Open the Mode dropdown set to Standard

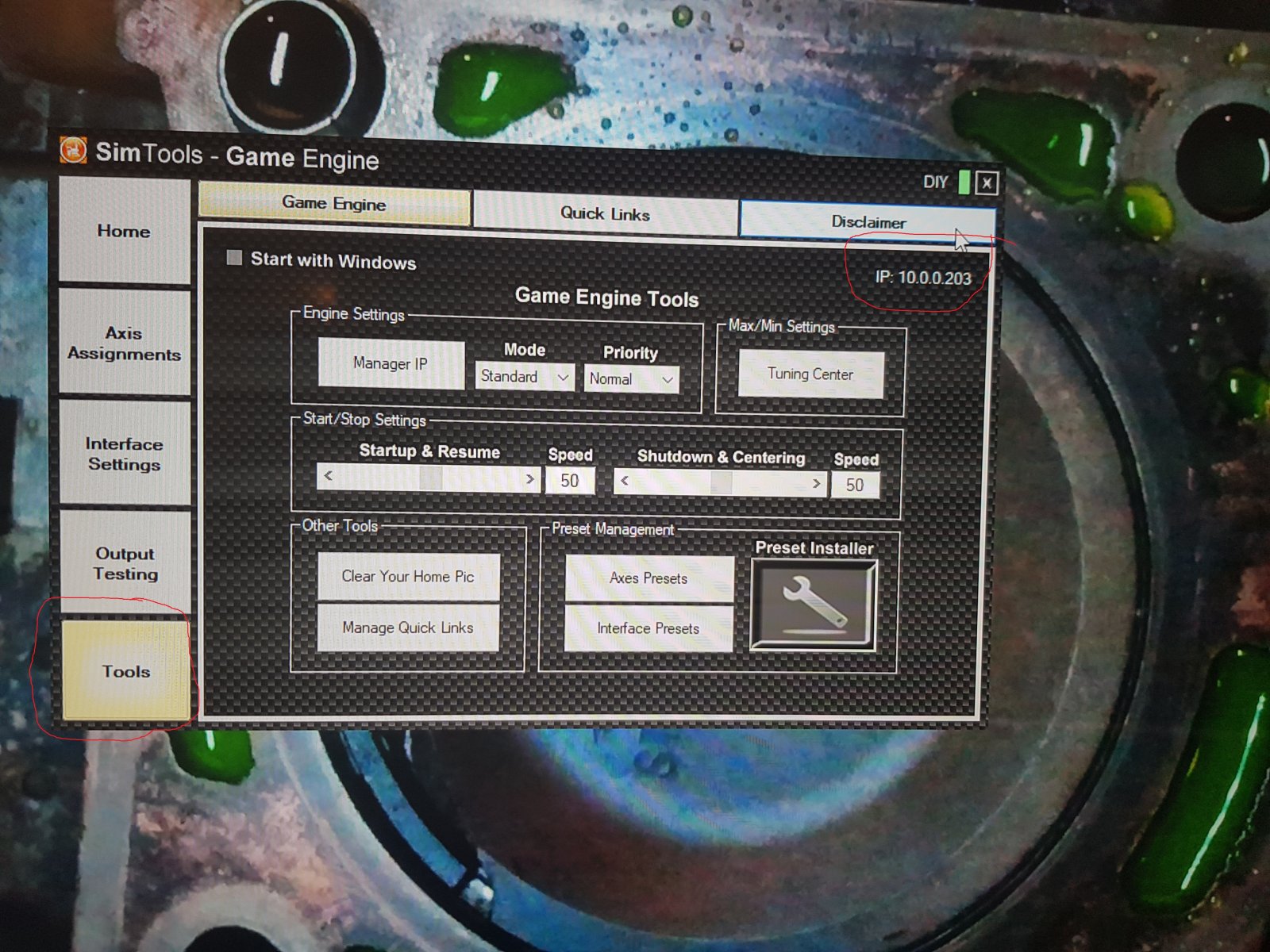click(x=525, y=376)
